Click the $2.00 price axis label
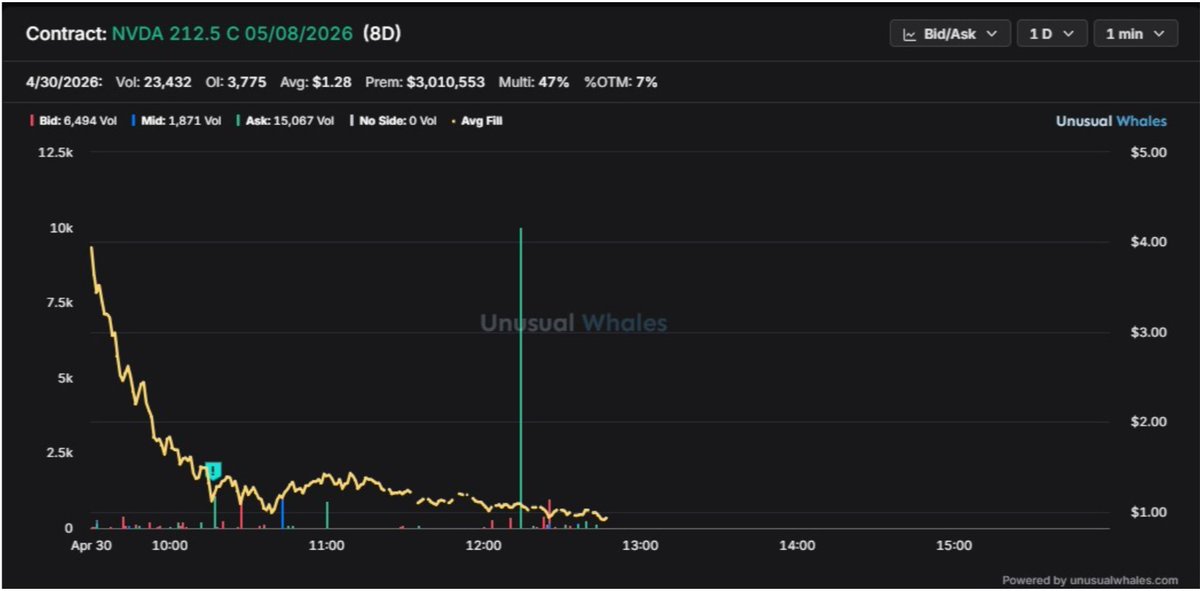1200x591 pixels. [x=1148, y=422]
